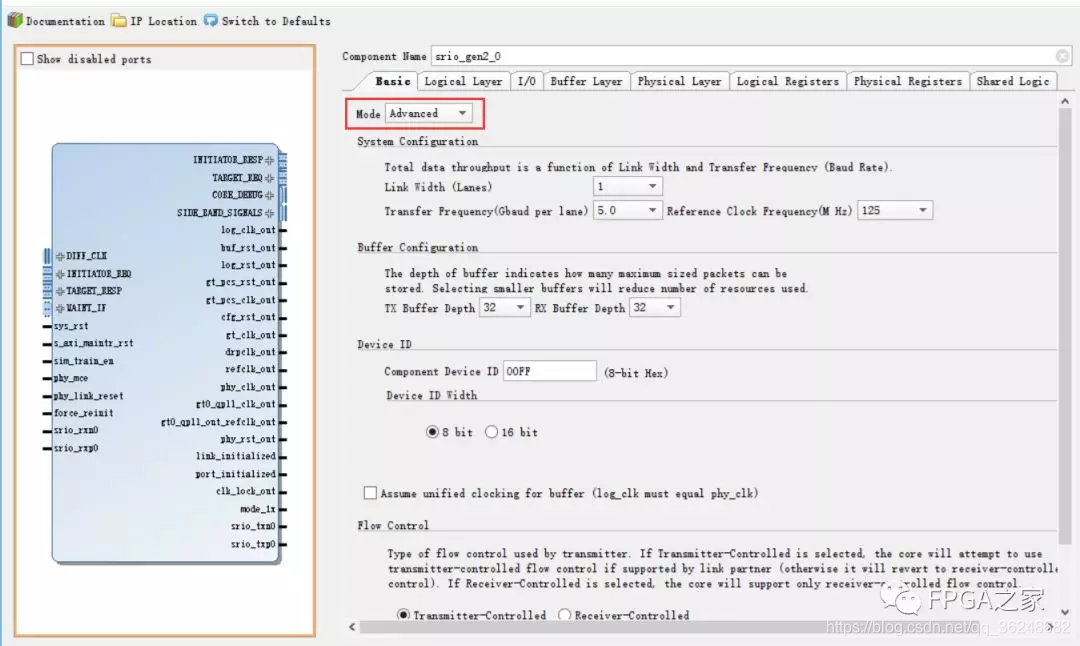This screenshot has height=646, width=1080.
Task: Click the Switch to Defaults icon
Action: [211, 21]
